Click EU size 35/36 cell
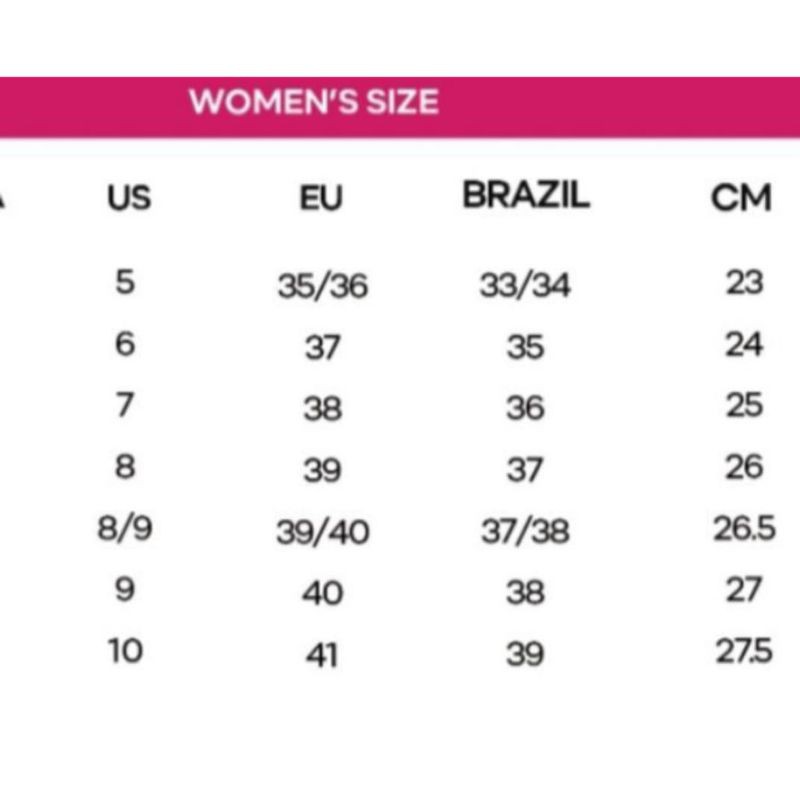Screen dimensions: 800x800 322,286
